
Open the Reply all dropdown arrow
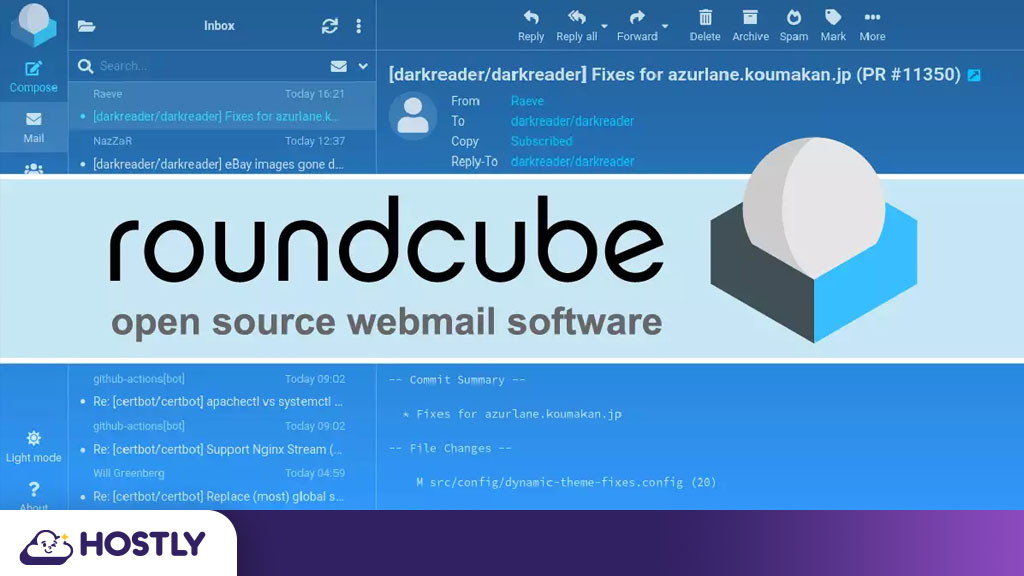(x=604, y=26)
